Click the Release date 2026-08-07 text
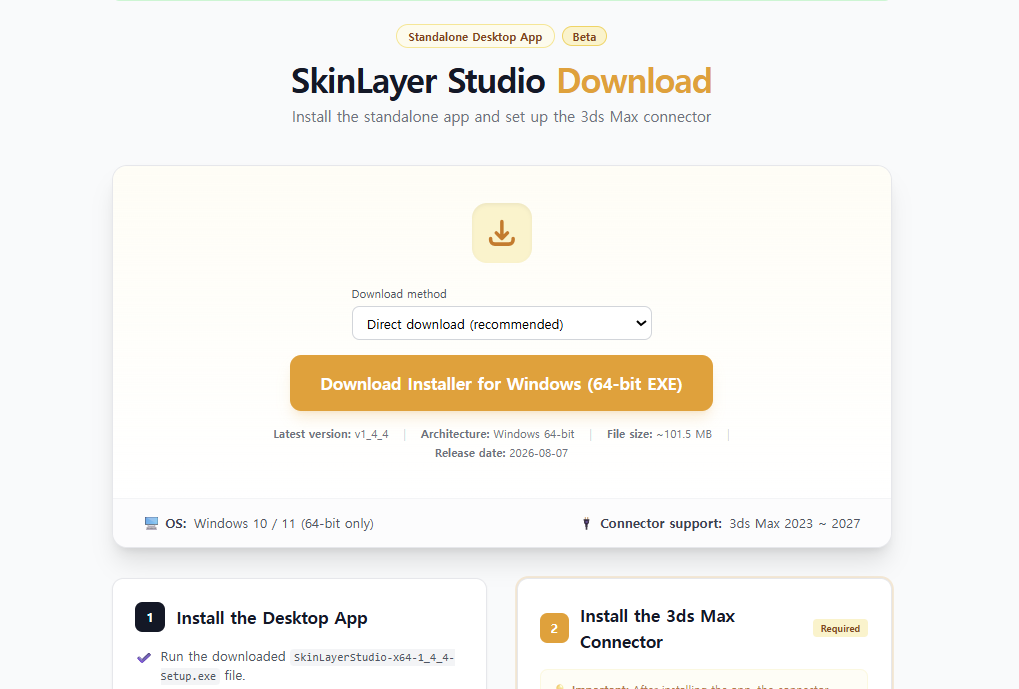 coord(501,453)
